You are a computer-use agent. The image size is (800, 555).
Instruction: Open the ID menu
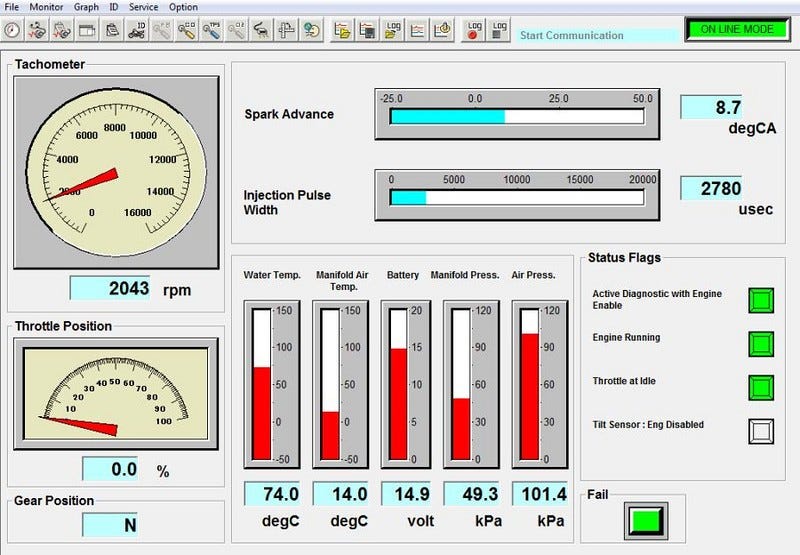(x=114, y=7)
